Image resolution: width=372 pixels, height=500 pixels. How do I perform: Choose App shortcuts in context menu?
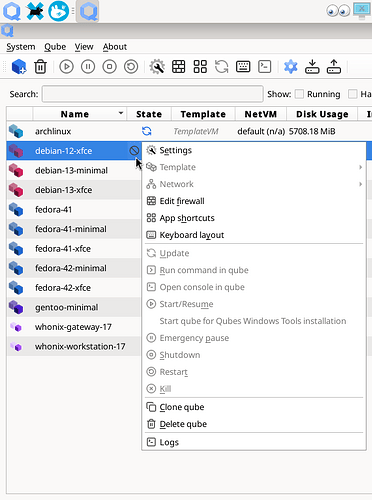(x=254, y=218)
